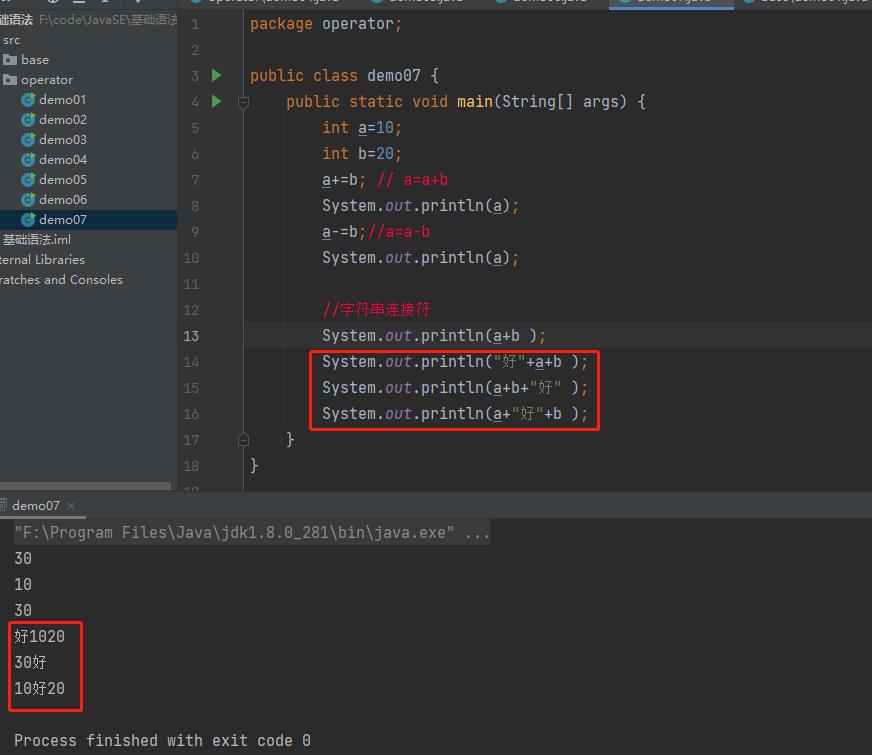Screen dimensions: 872x755
Task: Click the 'main' method name on line 4
Action: 474,102
